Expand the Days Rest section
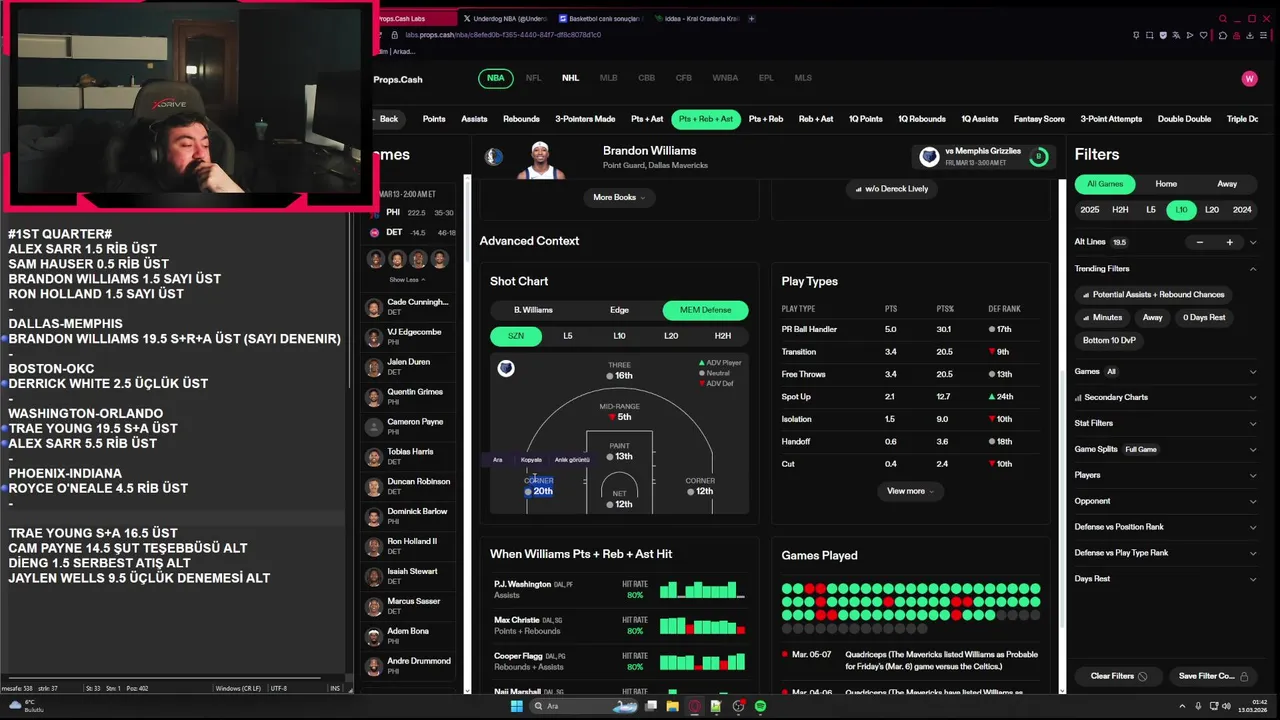The width and height of the screenshot is (1280, 720). (1165, 578)
